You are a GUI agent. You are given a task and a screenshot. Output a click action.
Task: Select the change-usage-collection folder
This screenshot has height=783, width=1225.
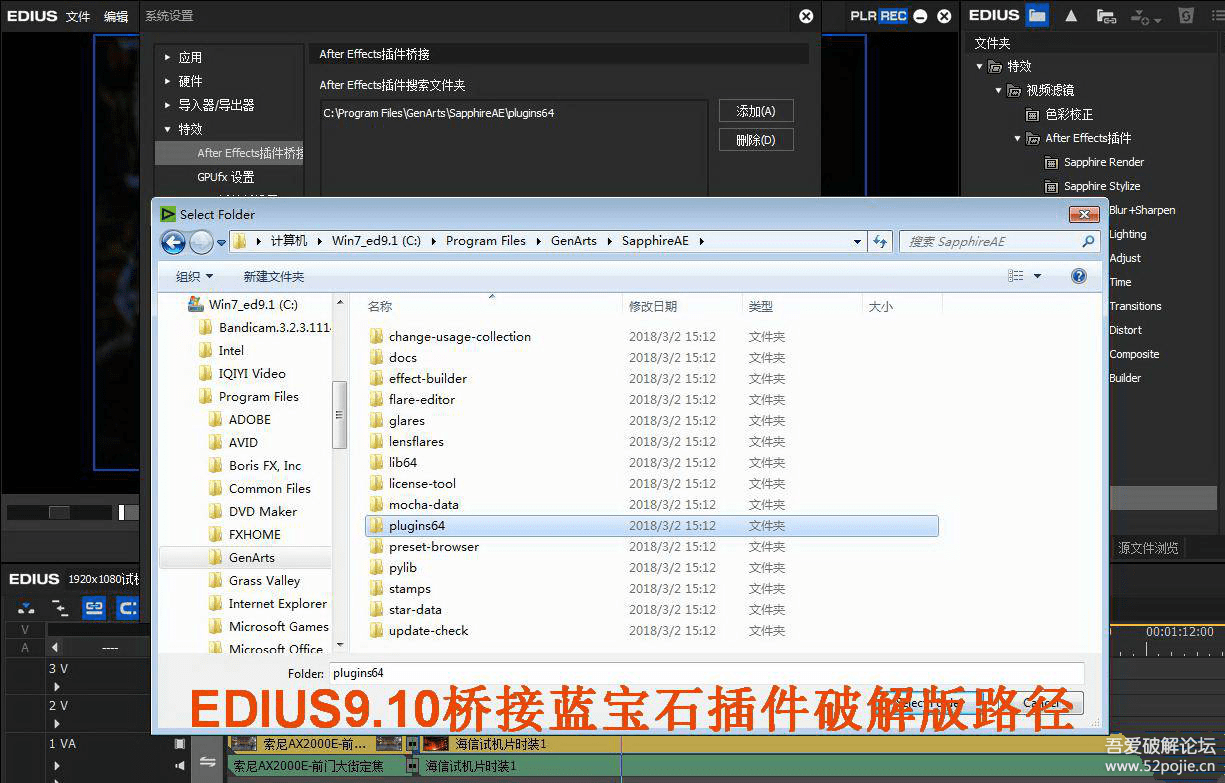460,337
